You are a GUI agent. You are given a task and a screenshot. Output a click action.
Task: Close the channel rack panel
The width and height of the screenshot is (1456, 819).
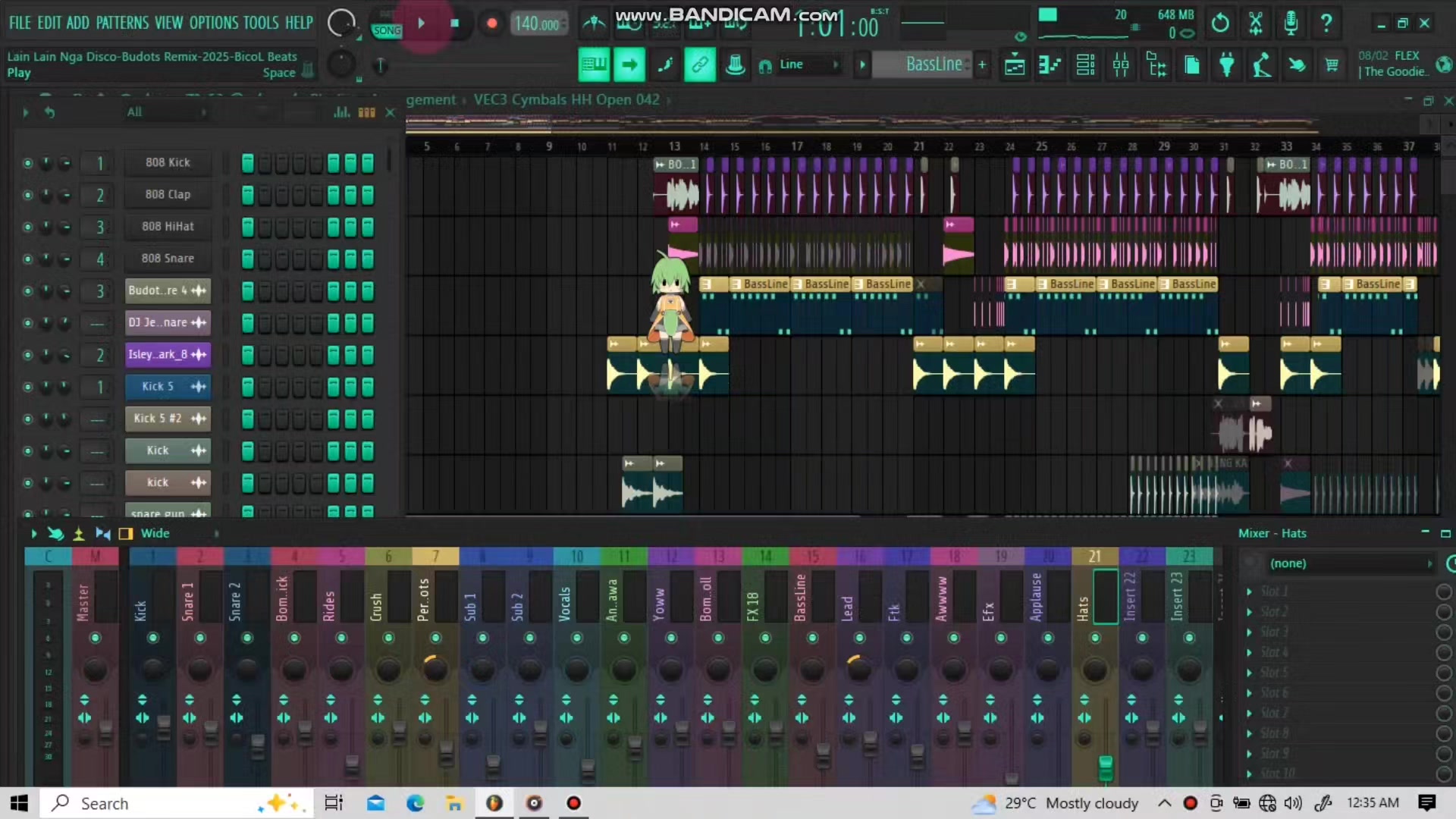tap(390, 112)
